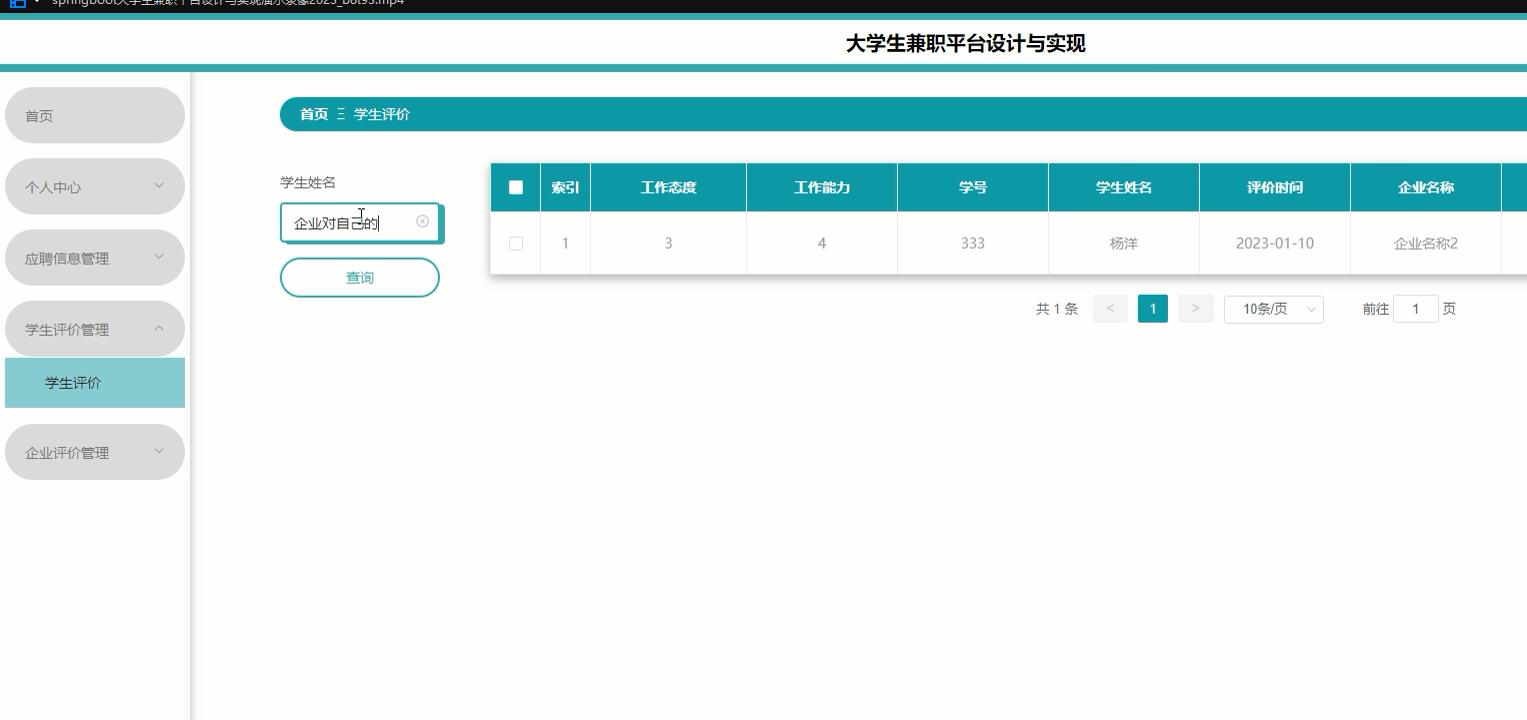This screenshot has width=1527, height=720.
Task: Click the 企业名称2 cell in the table
Action: pyautogui.click(x=1425, y=243)
